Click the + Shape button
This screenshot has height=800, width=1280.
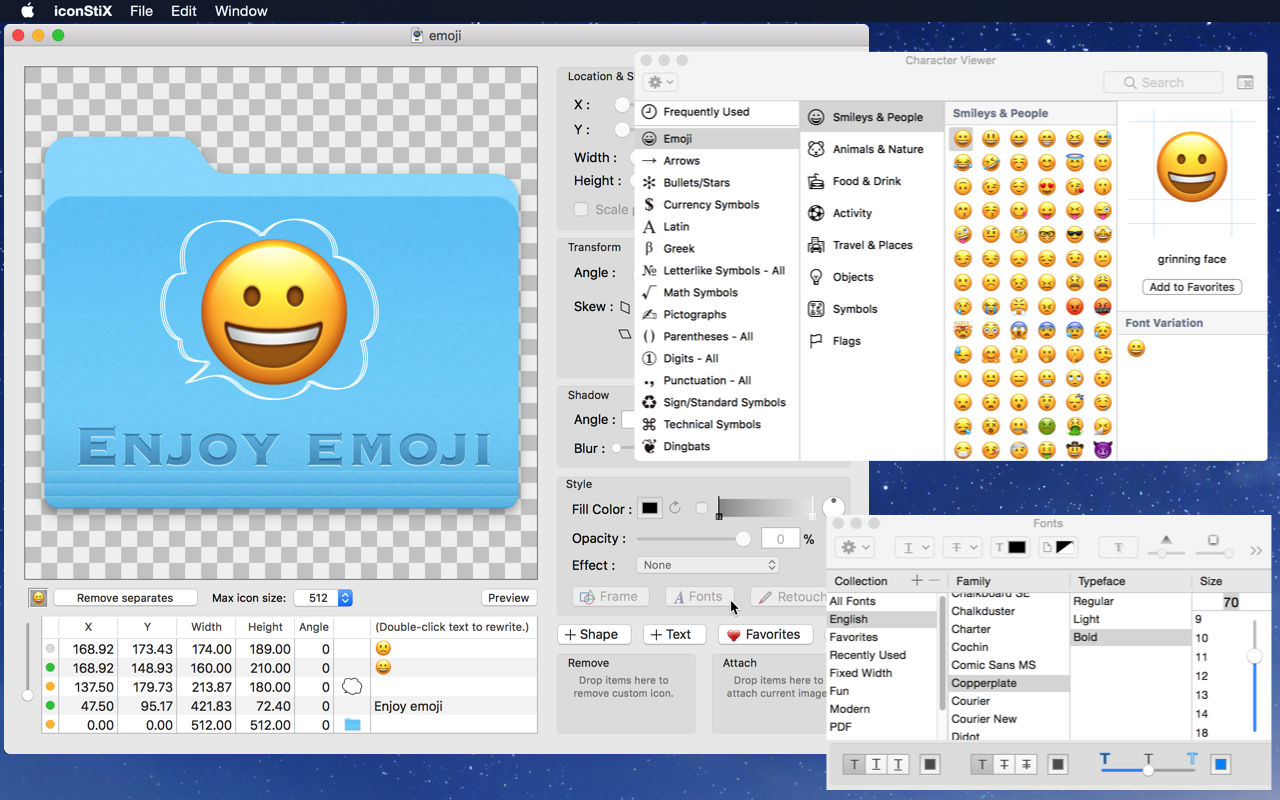(x=594, y=634)
